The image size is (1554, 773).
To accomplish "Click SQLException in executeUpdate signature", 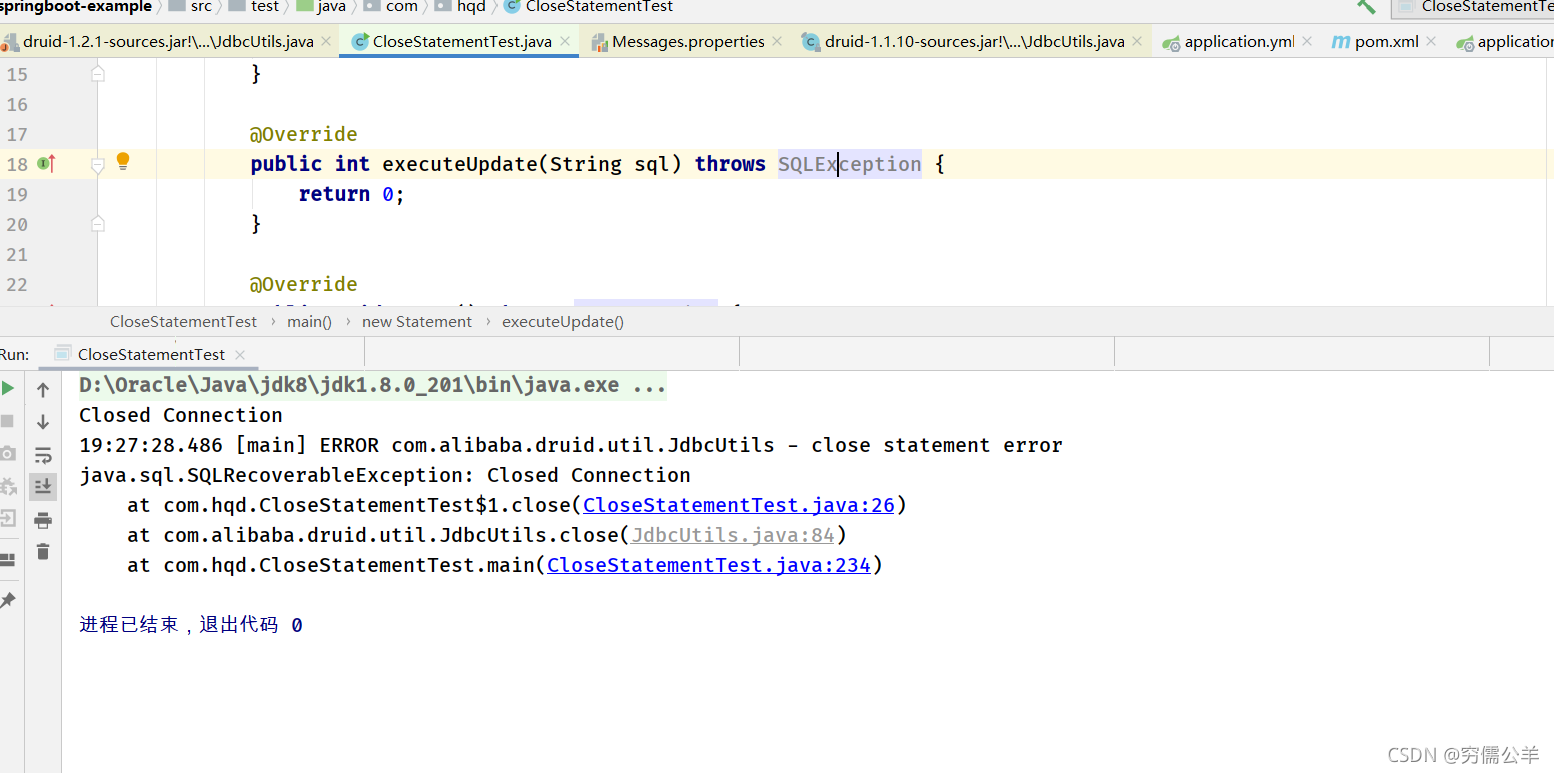I will point(850,164).
